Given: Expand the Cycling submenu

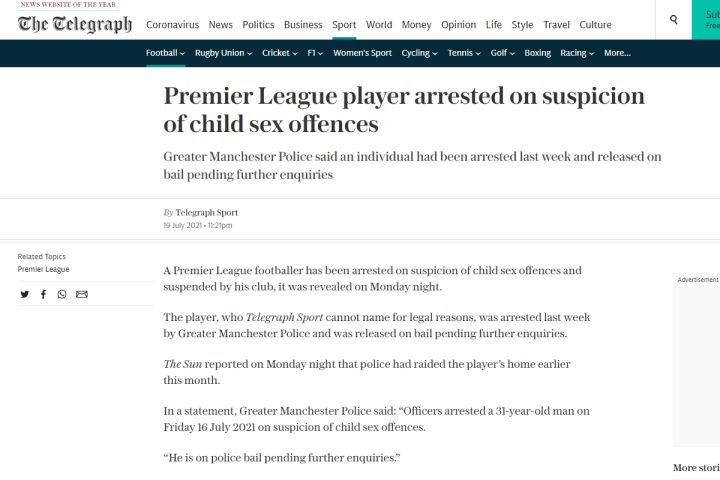Looking at the screenshot, I should pyautogui.click(x=419, y=53).
